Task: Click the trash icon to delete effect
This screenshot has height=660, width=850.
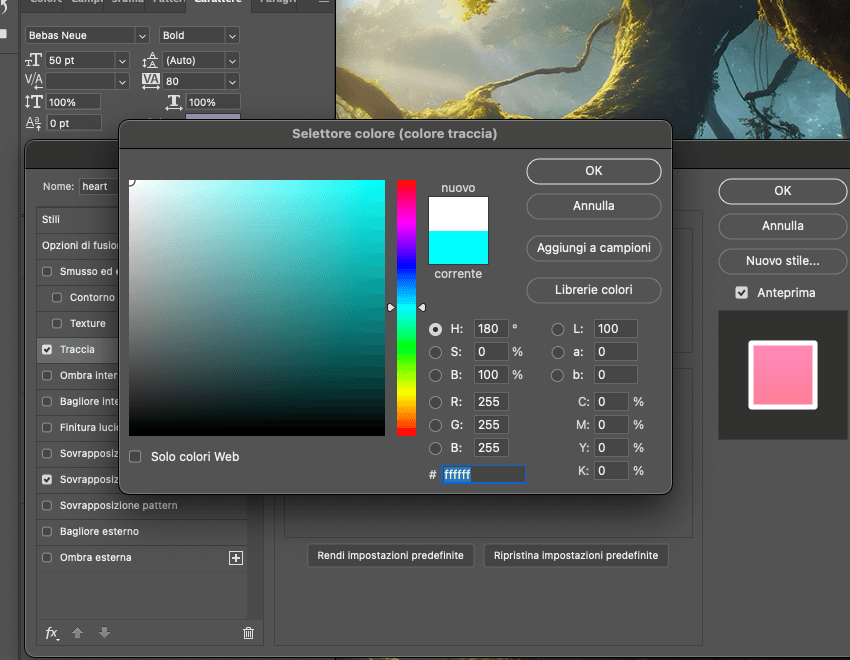Action: click(x=248, y=633)
